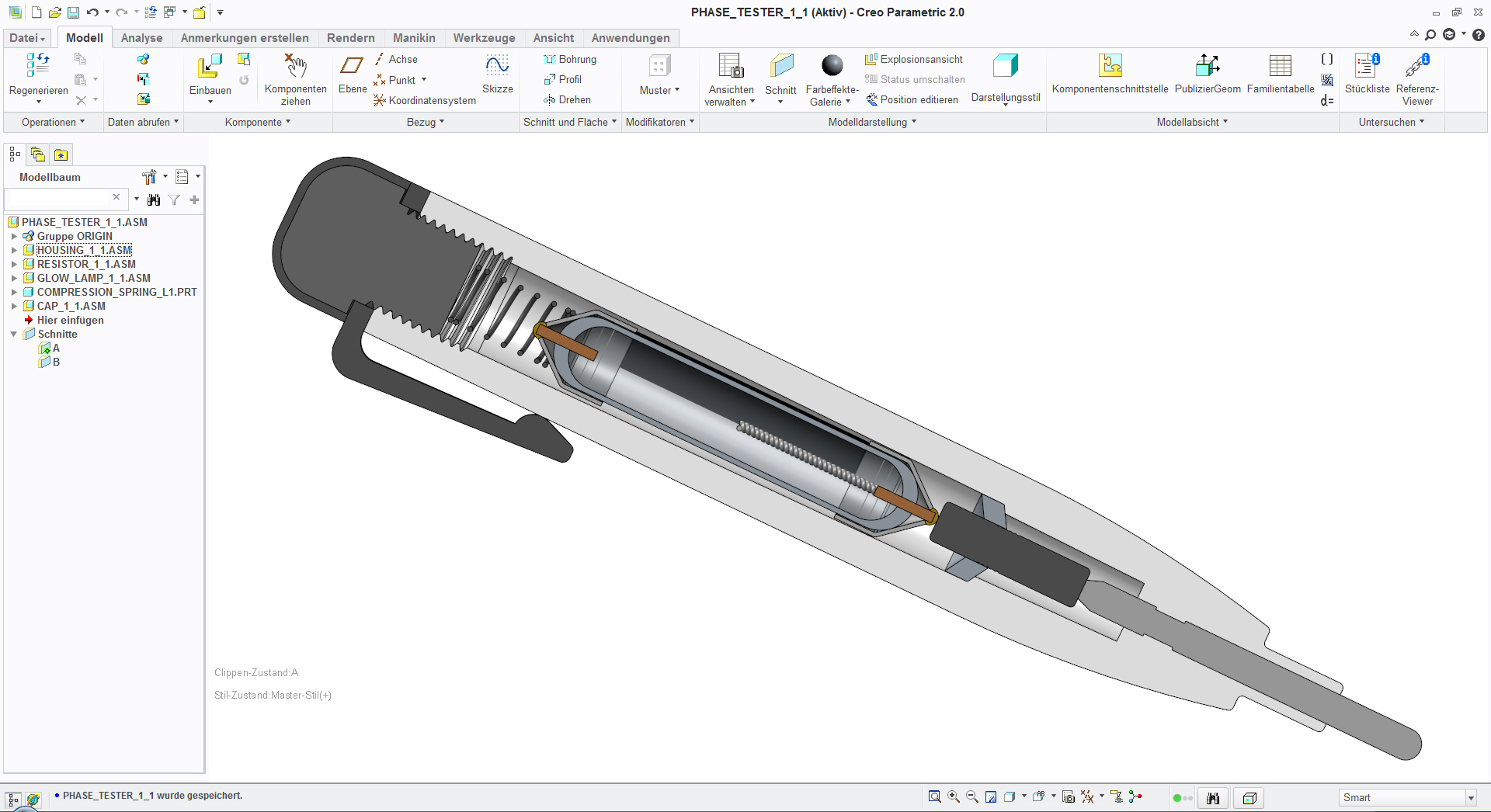Image resolution: width=1491 pixels, height=812 pixels.
Task: Open the Datei menu
Action: pos(27,38)
